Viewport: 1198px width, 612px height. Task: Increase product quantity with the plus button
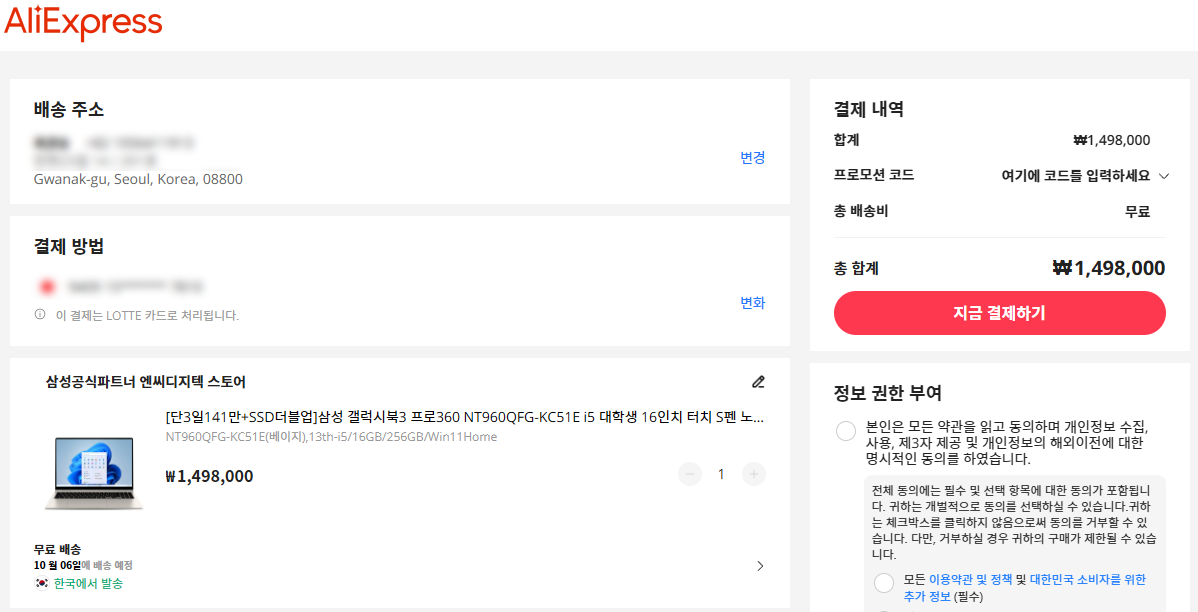click(x=753, y=474)
